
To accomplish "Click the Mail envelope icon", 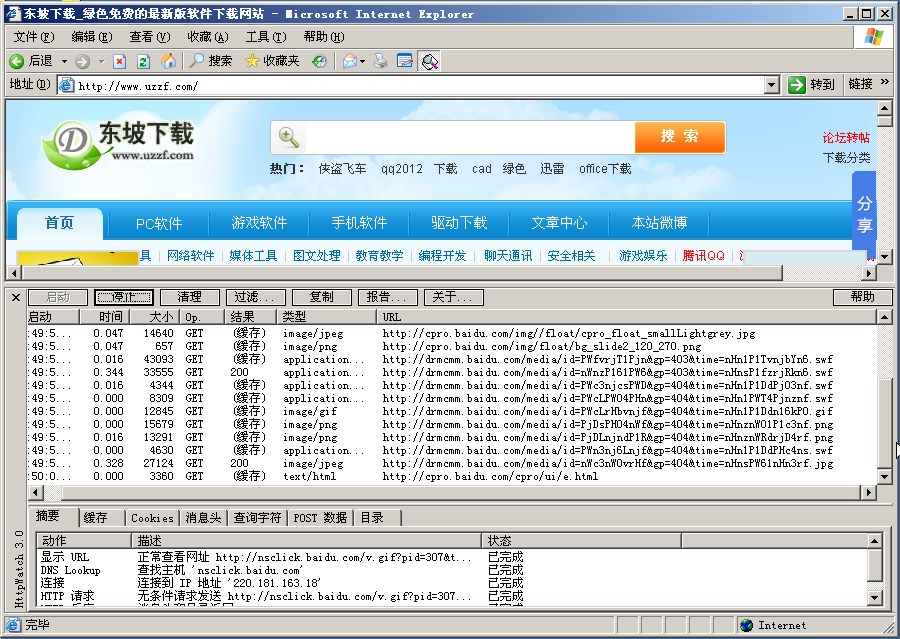I will coord(350,61).
